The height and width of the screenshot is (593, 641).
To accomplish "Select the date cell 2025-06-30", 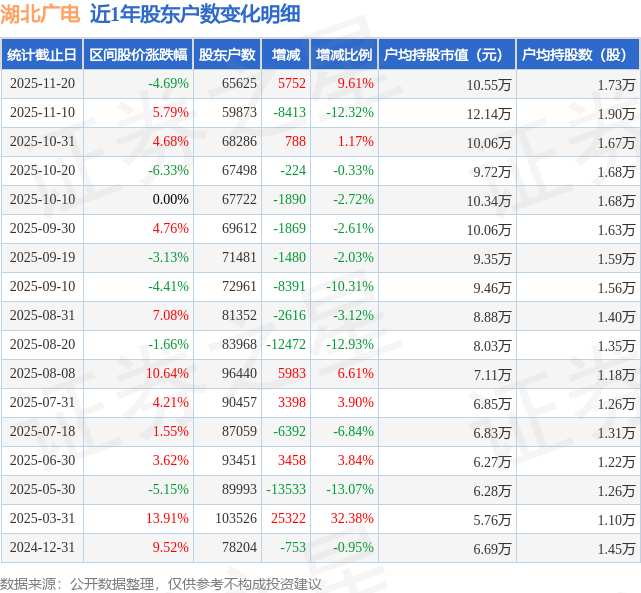I will click(43, 461).
